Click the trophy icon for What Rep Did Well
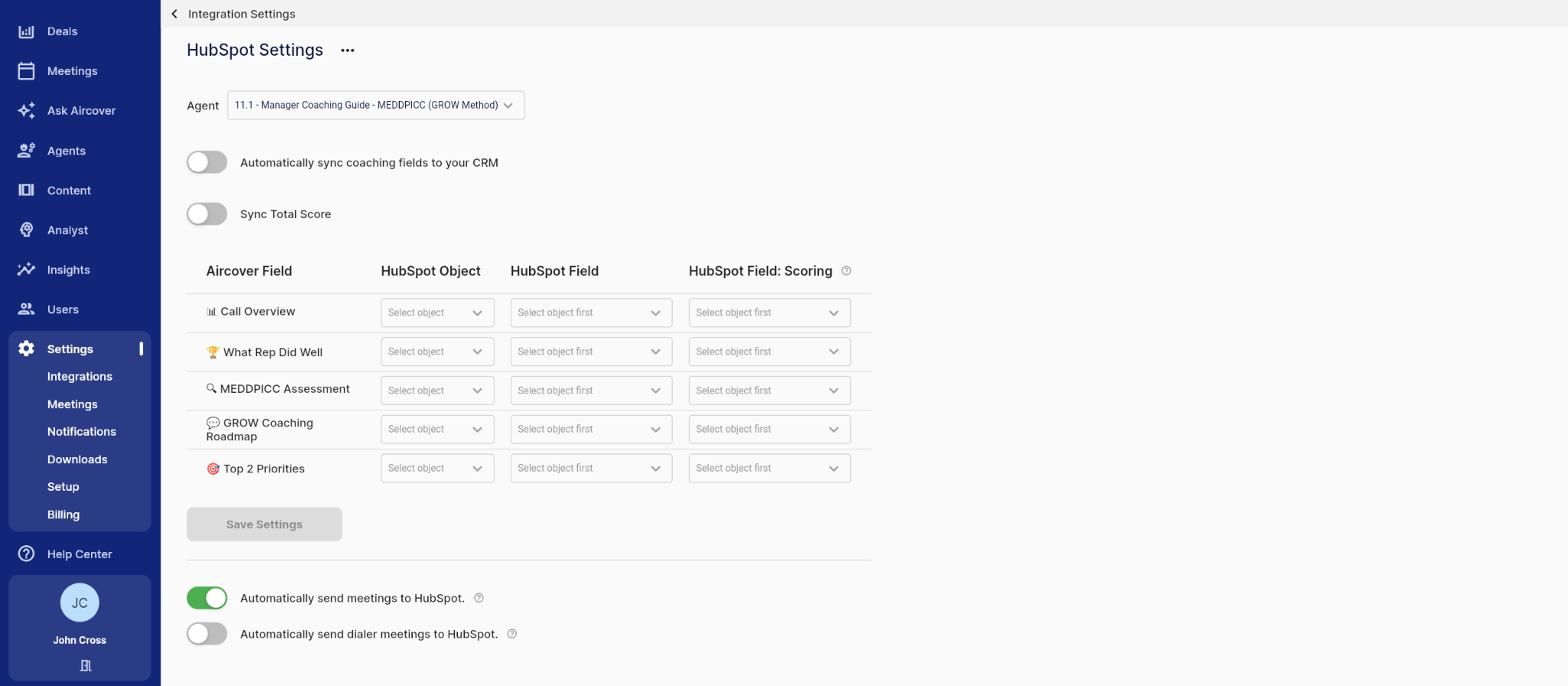Image resolution: width=1568 pixels, height=686 pixels. 213,352
